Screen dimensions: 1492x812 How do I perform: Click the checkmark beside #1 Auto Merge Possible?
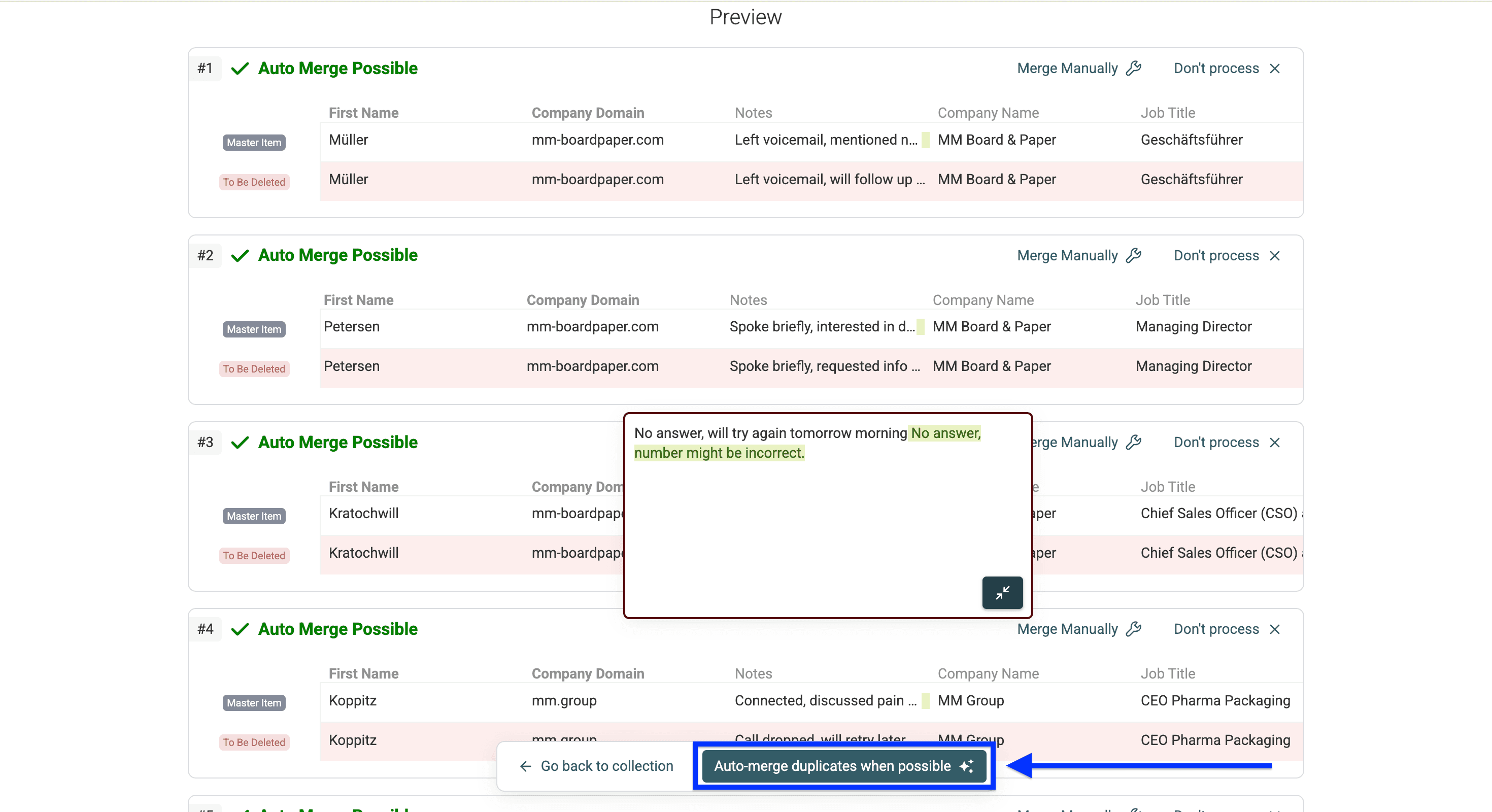coord(240,69)
